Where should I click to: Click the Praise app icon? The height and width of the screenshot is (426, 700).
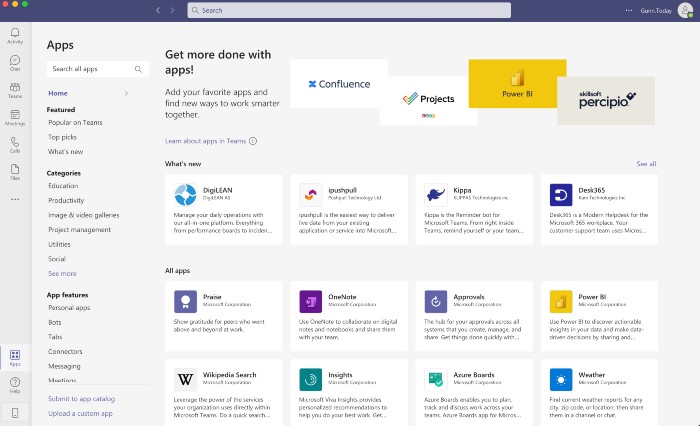click(x=185, y=301)
